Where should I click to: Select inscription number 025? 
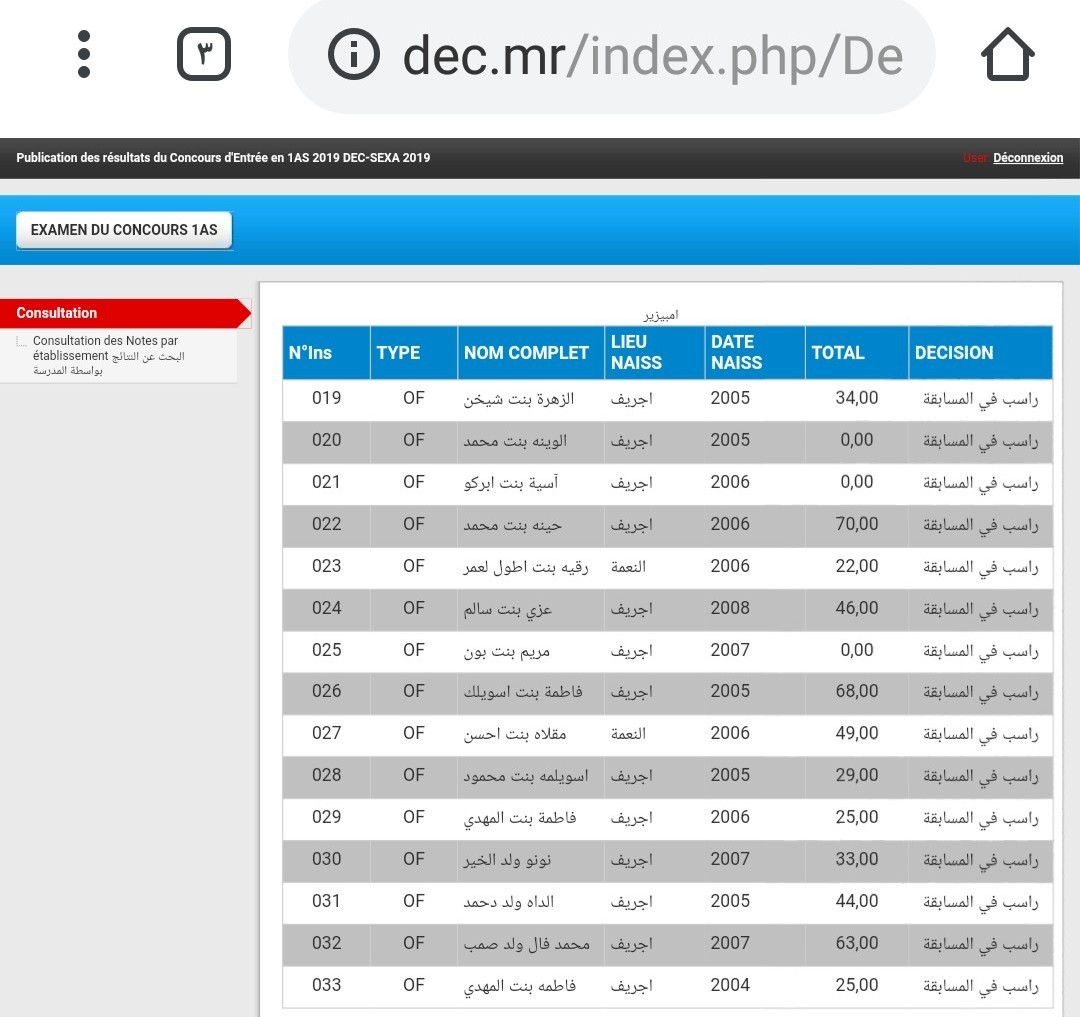click(326, 650)
